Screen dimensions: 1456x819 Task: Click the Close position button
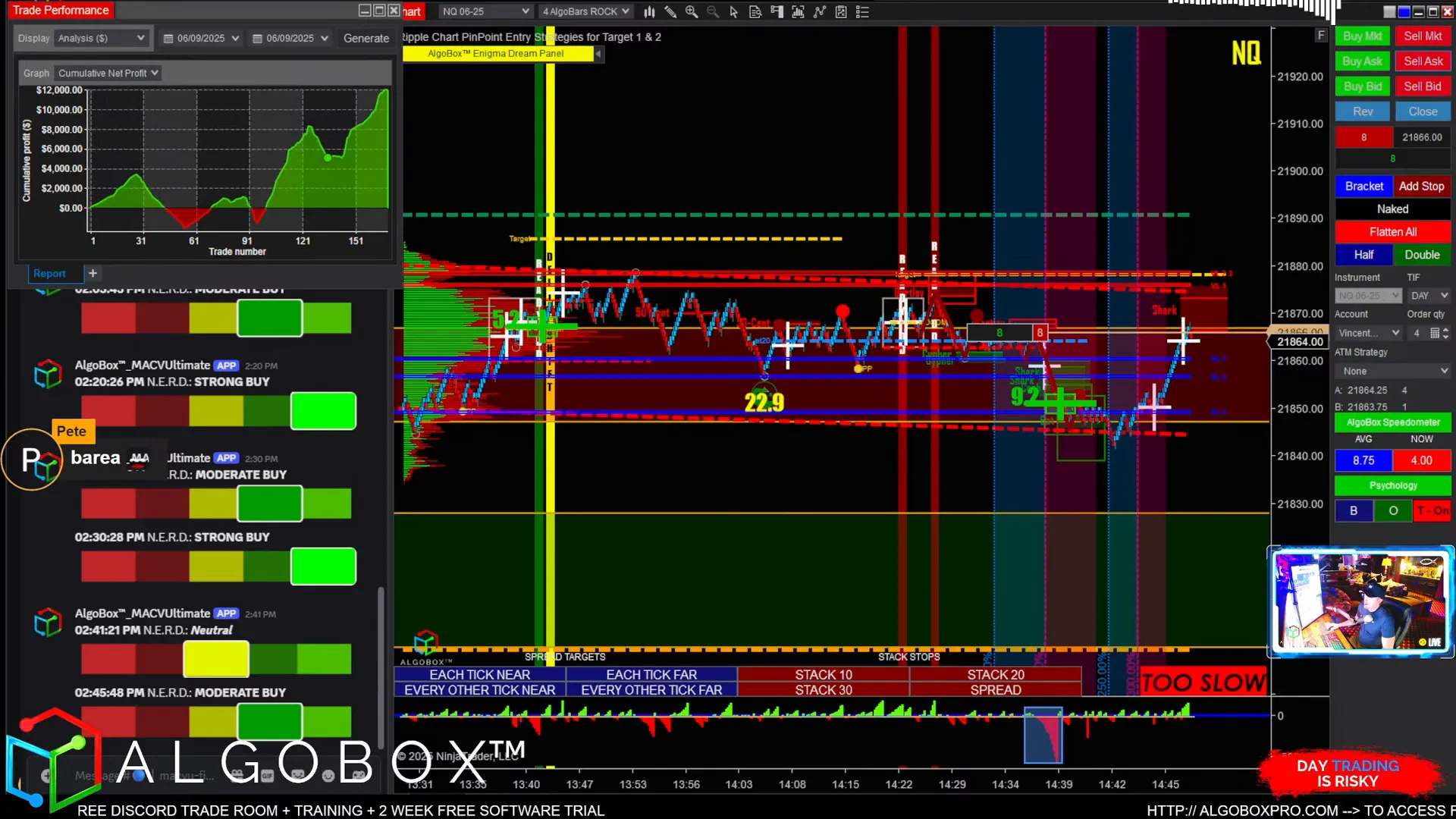[x=1423, y=111]
